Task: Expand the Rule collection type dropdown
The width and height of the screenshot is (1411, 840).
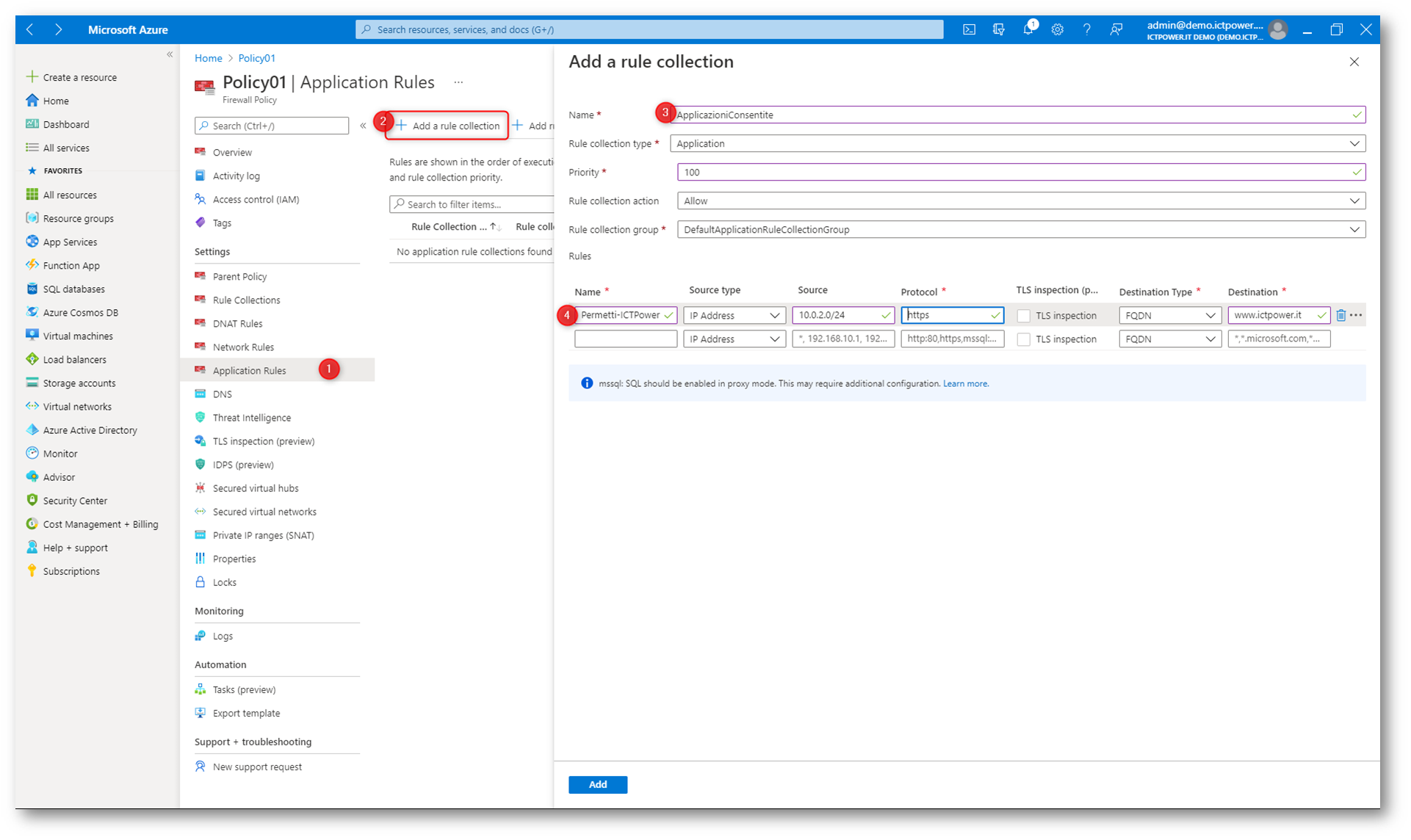Action: 1017,144
